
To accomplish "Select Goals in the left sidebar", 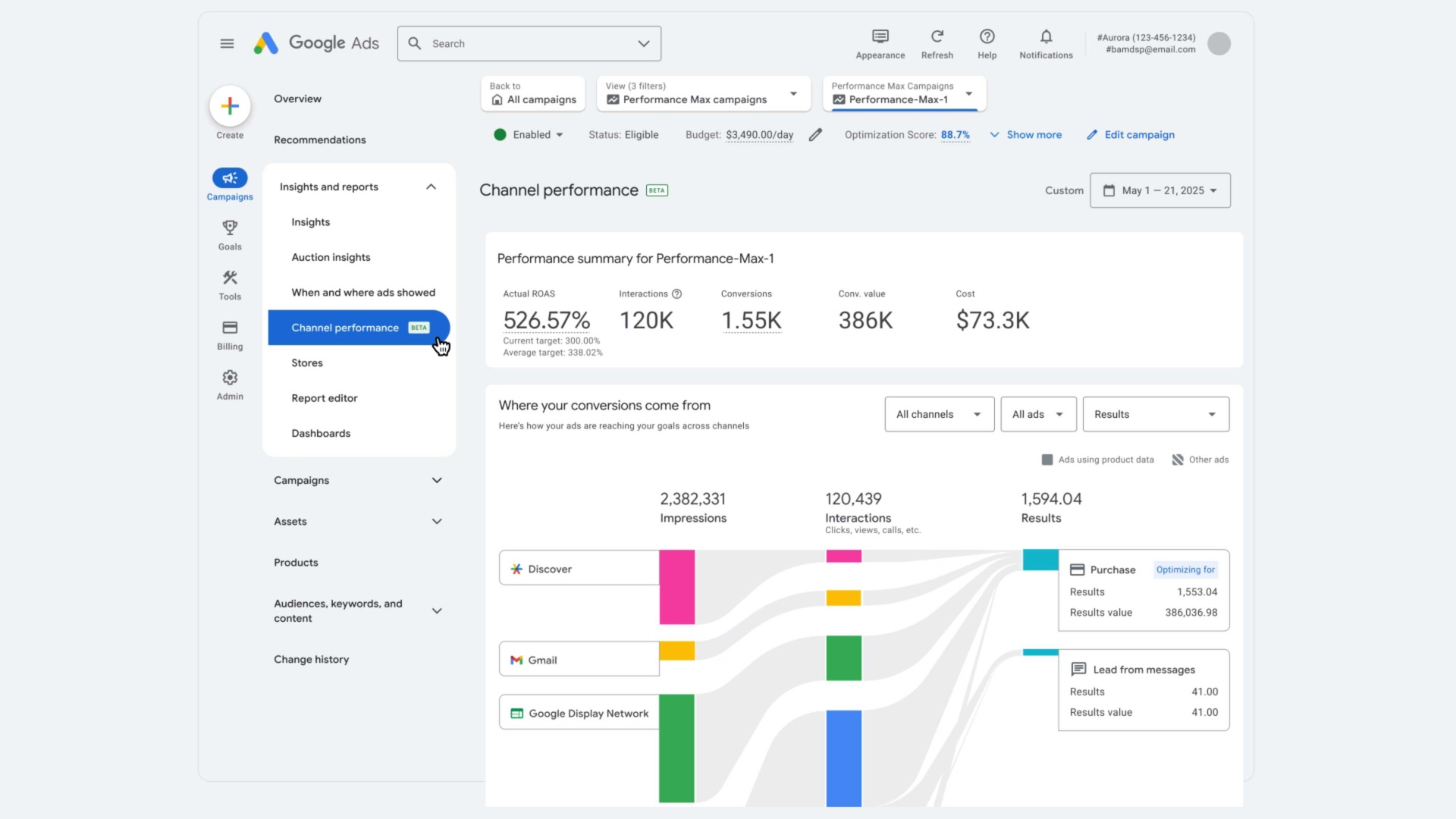I will 229,234.
